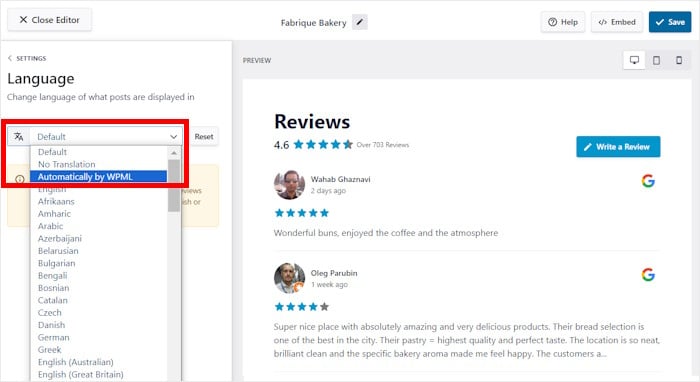Click the Fabrique Bakery feed title
700x382 pixels.
click(313, 23)
